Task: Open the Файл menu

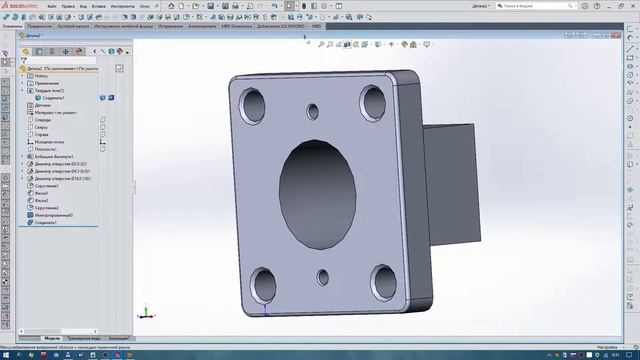Action: coord(52,7)
